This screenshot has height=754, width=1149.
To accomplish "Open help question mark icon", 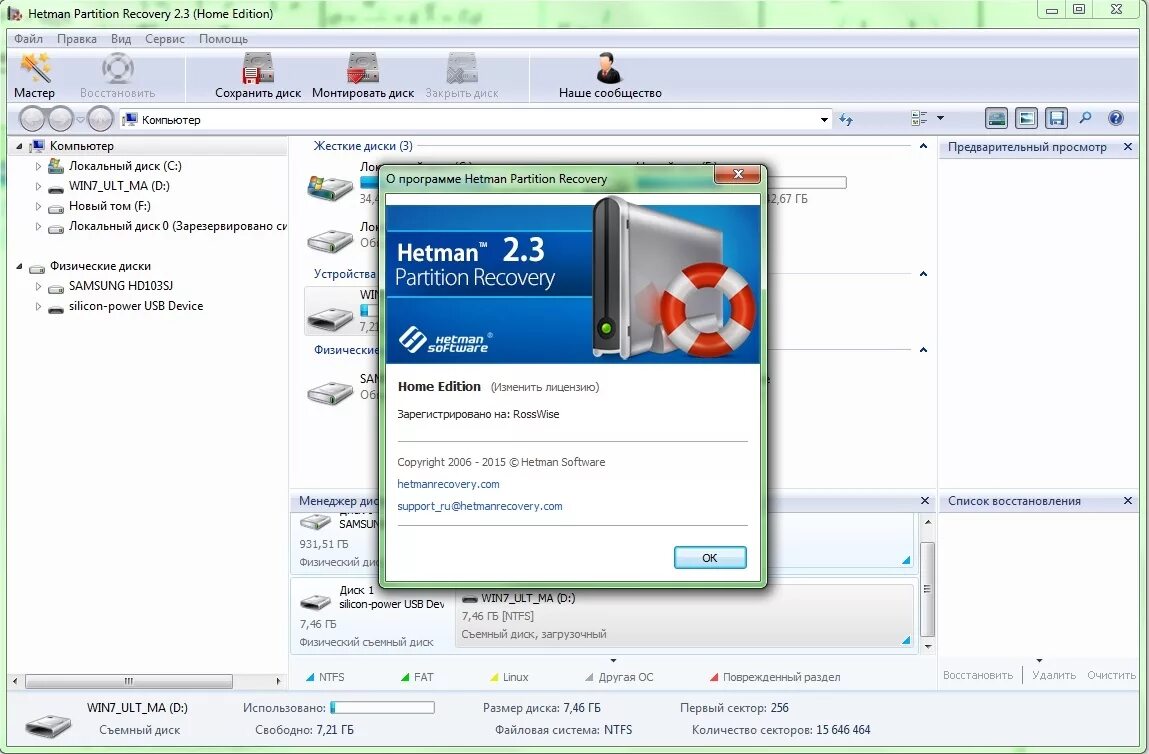I will pos(1116,118).
